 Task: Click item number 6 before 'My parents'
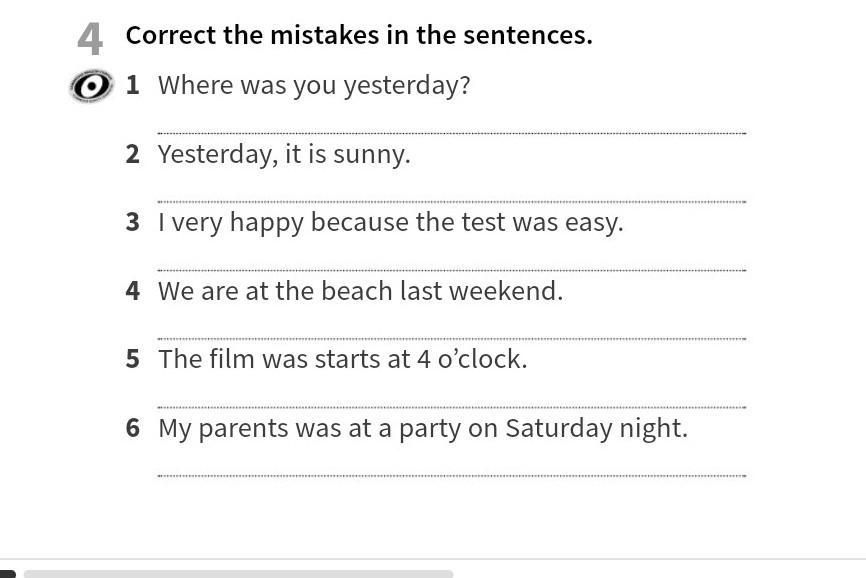133,428
